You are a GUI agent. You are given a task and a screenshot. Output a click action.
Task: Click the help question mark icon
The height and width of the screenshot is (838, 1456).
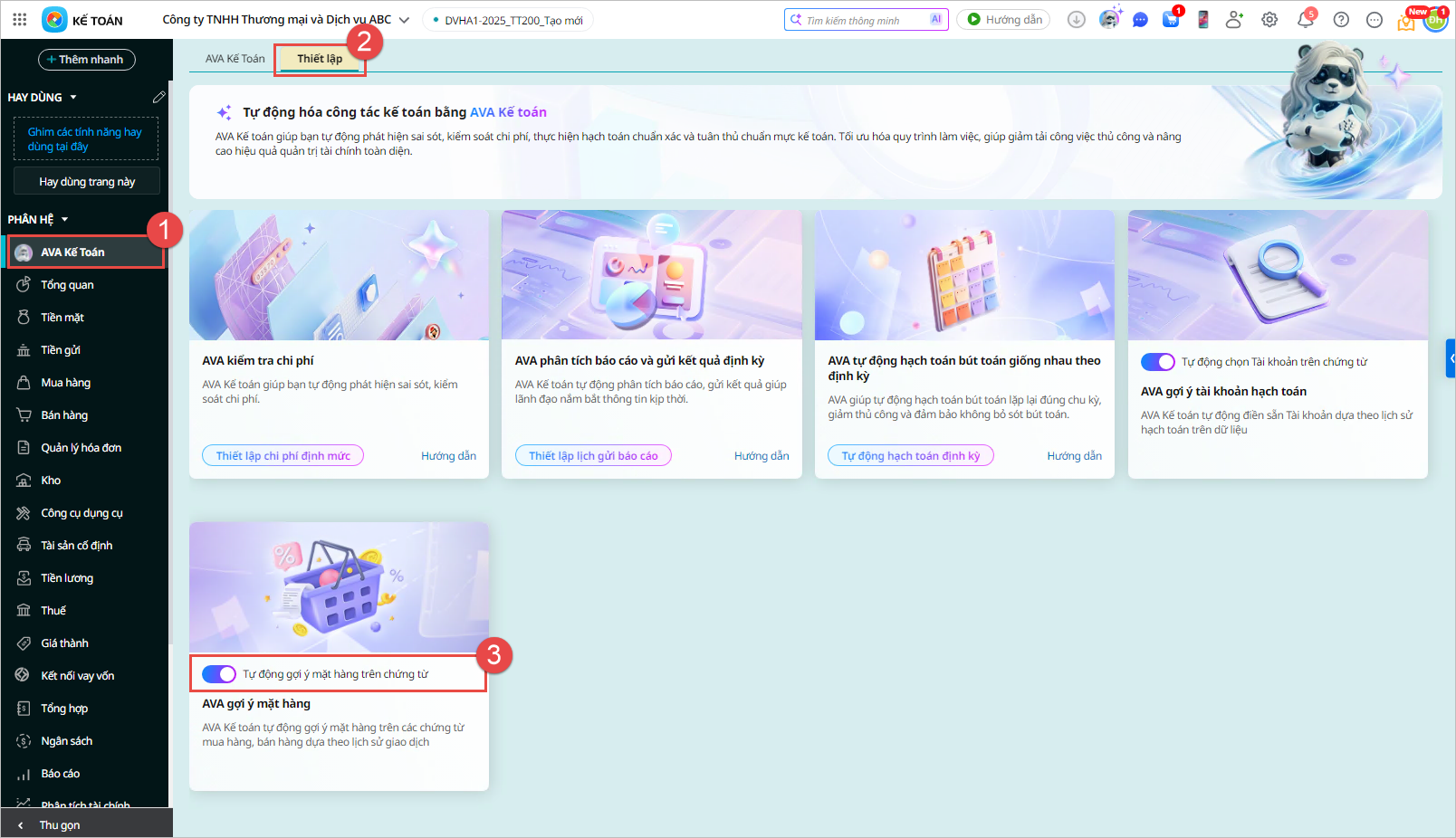[x=1341, y=20]
